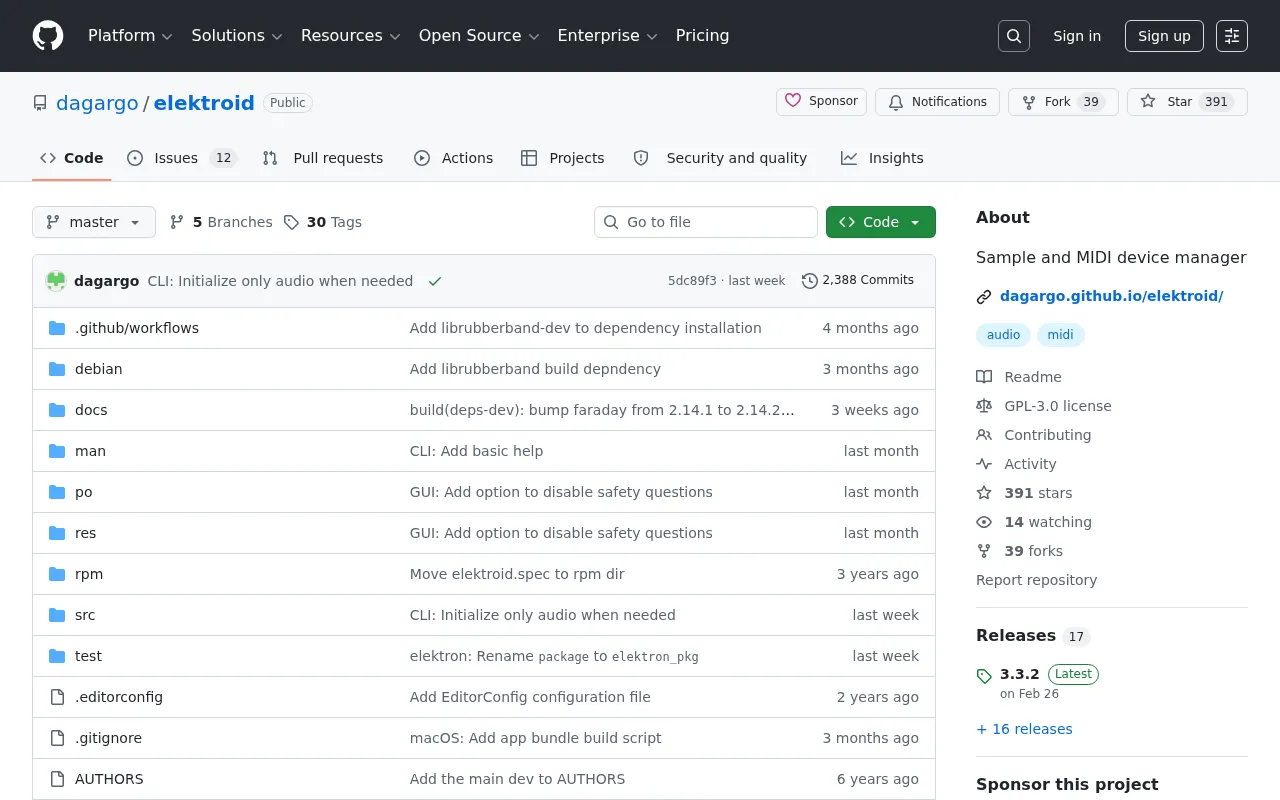This screenshot has height=800, width=1280.
Task: Switch to the Projects tab
Action: click(563, 158)
